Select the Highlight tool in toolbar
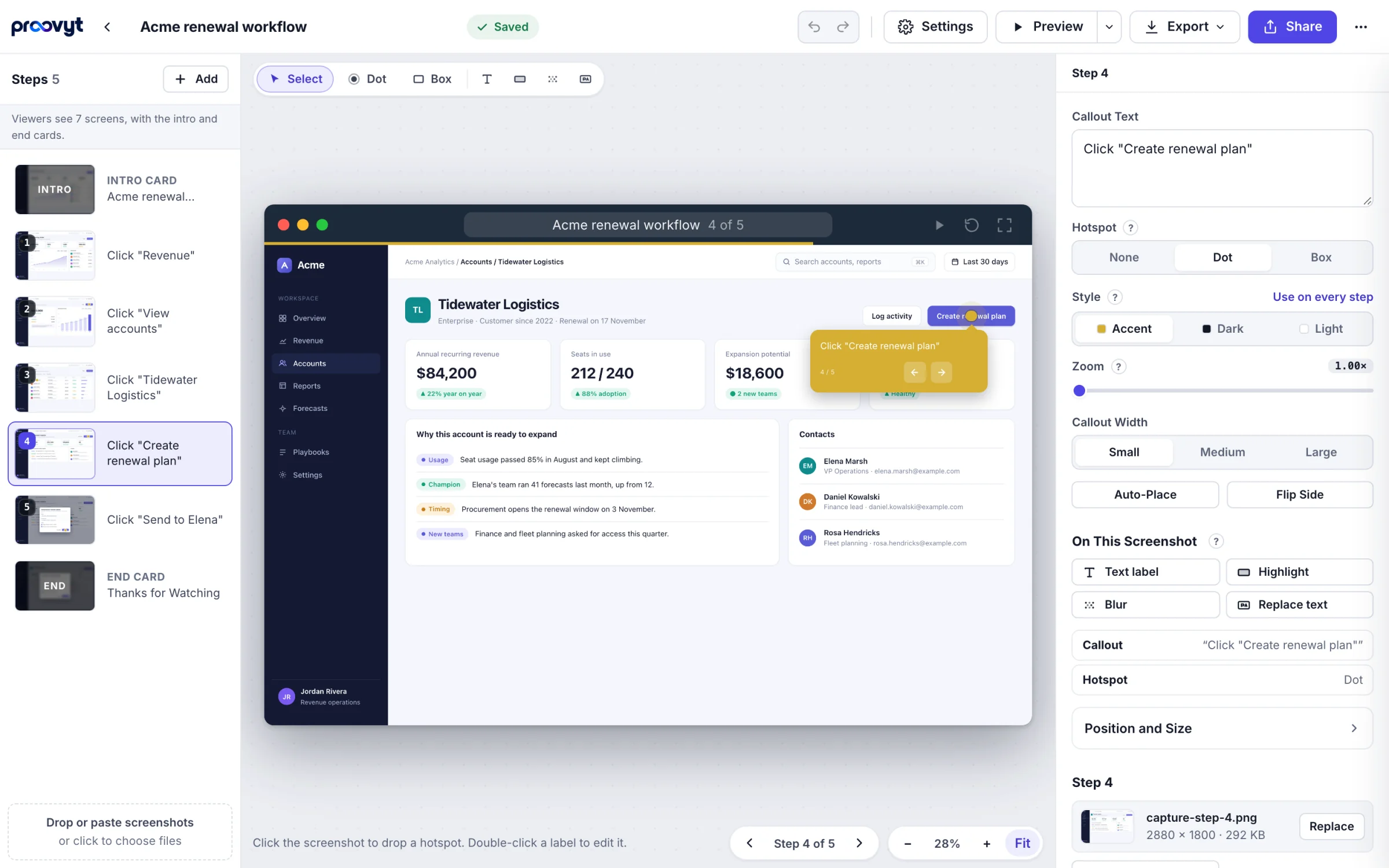Image resolution: width=1389 pixels, height=868 pixels. click(520, 79)
